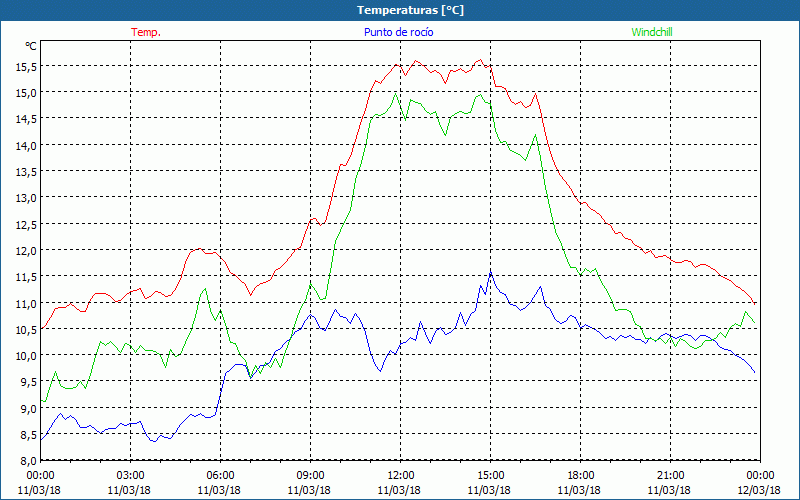Click the 06:00 time axis label
This screenshot has width=800, height=500.
(x=220, y=476)
